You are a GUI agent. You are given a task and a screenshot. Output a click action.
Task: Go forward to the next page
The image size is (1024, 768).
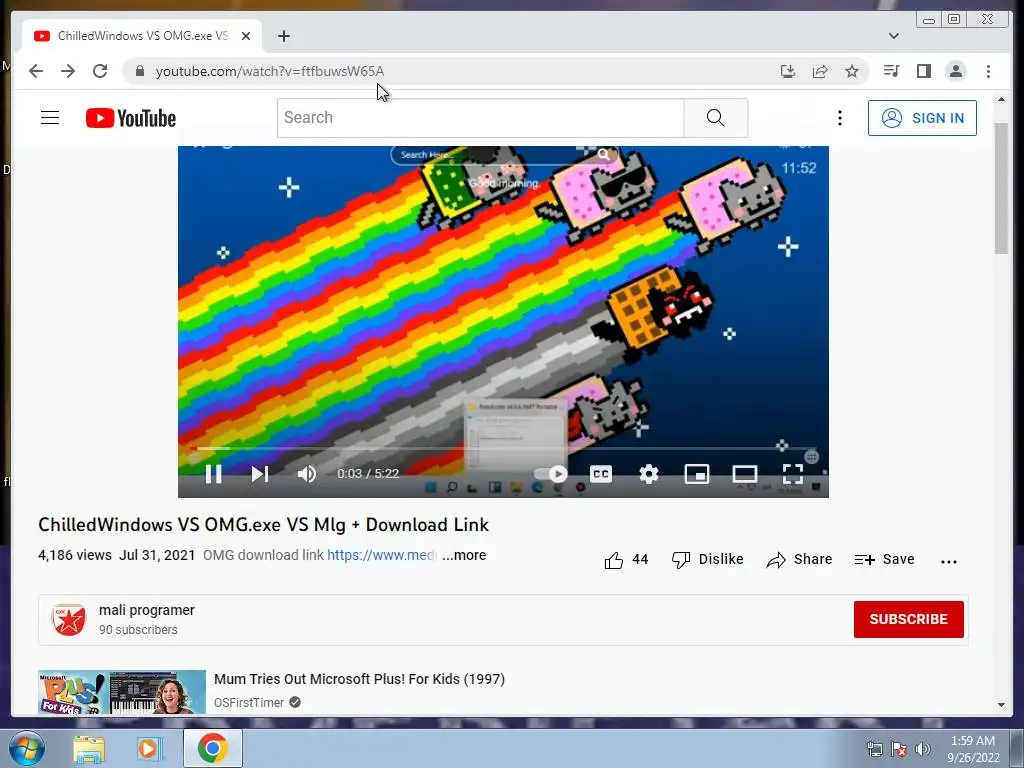pyautogui.click(x=68, y=71)
